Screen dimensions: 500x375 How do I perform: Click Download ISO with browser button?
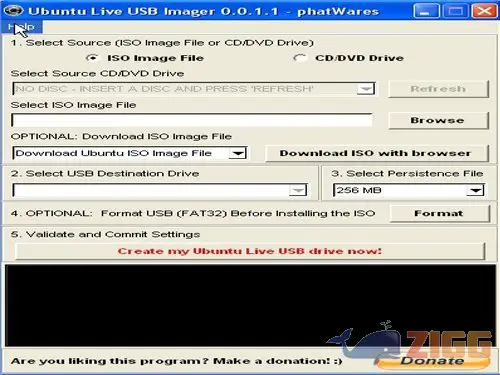pos(376,153)
